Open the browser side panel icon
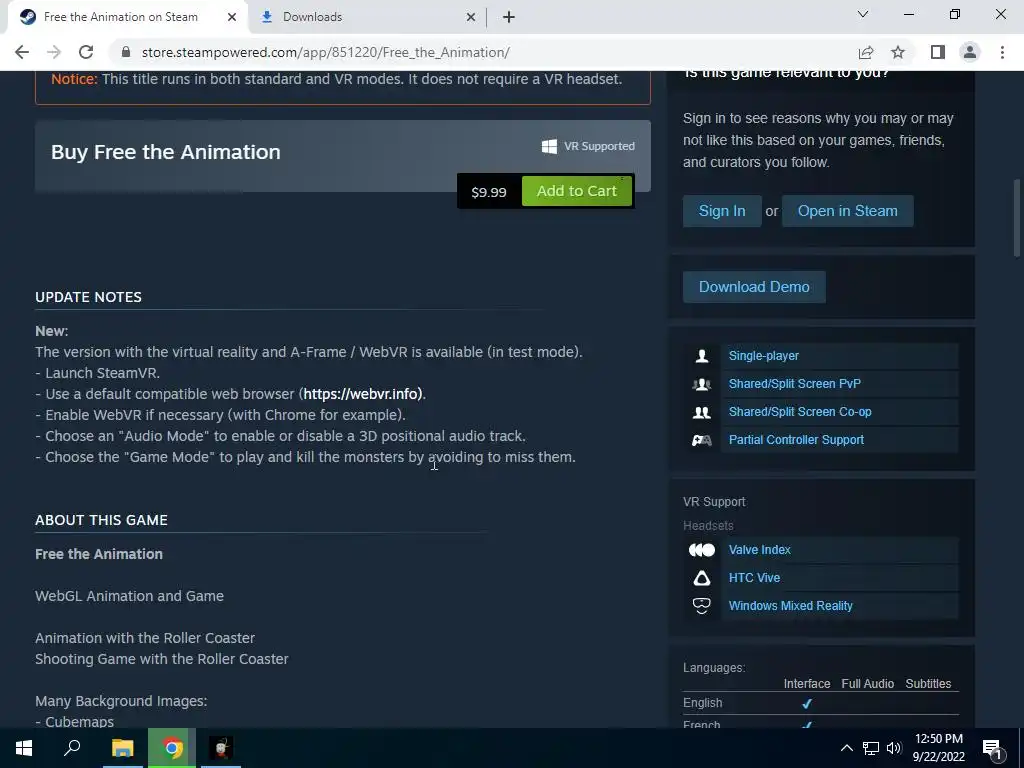1024x768 pixels. (938, 52)
